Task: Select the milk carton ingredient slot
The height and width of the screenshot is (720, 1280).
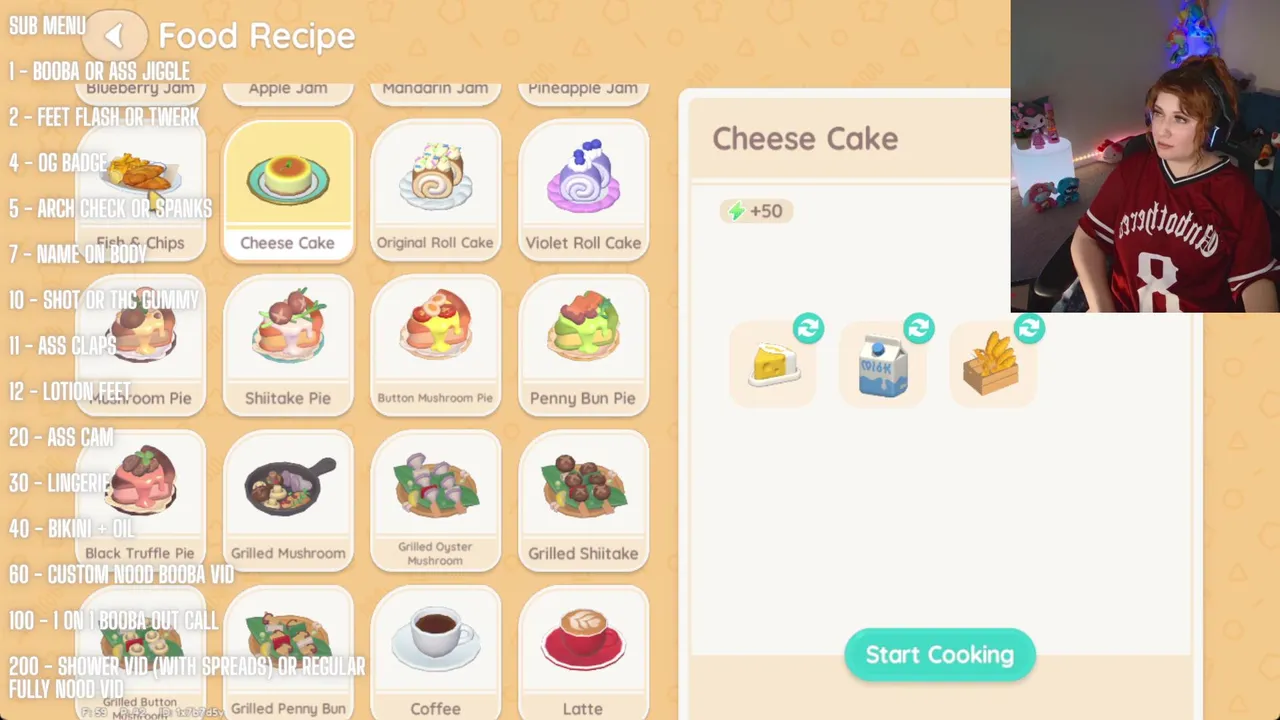Action: pyautogui.click(x=883, y=365)
